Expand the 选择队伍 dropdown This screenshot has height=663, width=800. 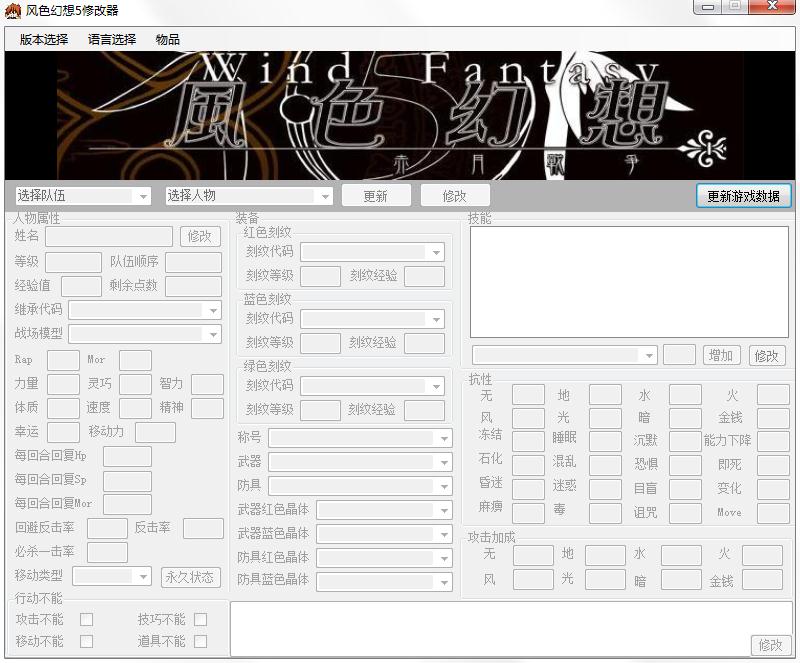82,196
